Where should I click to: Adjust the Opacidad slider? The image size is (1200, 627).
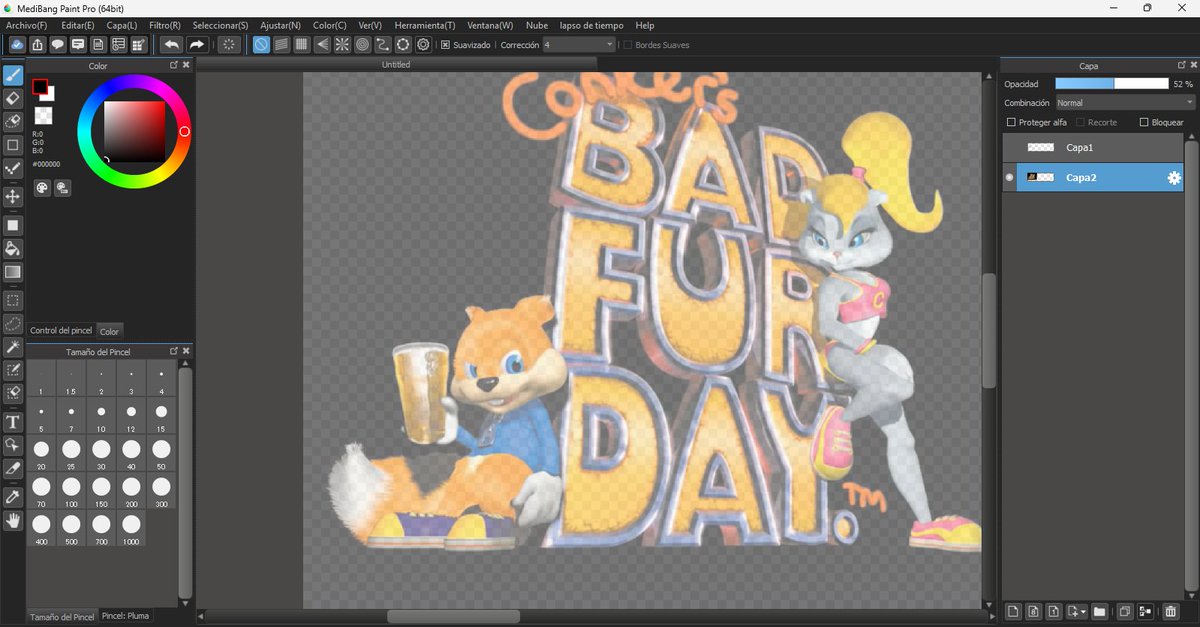coord(1111,84)
